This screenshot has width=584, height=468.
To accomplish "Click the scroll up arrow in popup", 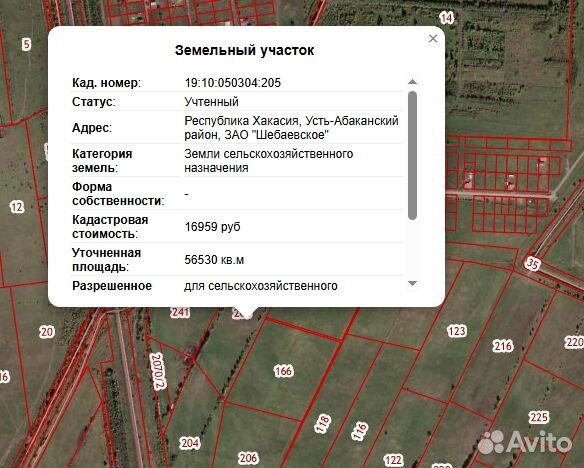I will [412, 82].
